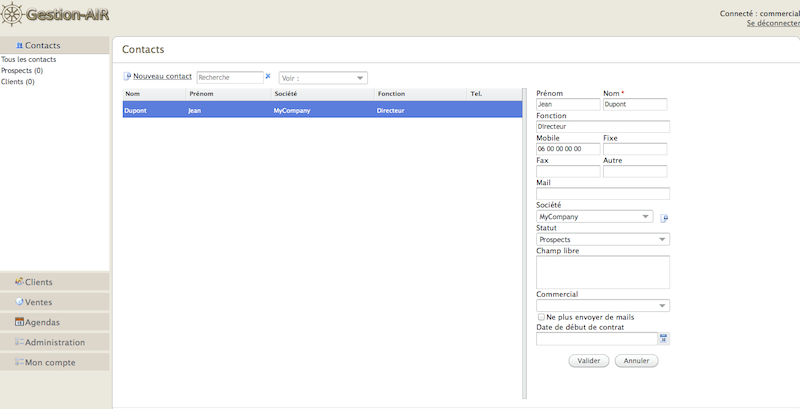Click the Nom field containing Dupont
The width and height of the screenshot is (800, 409).
[x=635, y=104]
